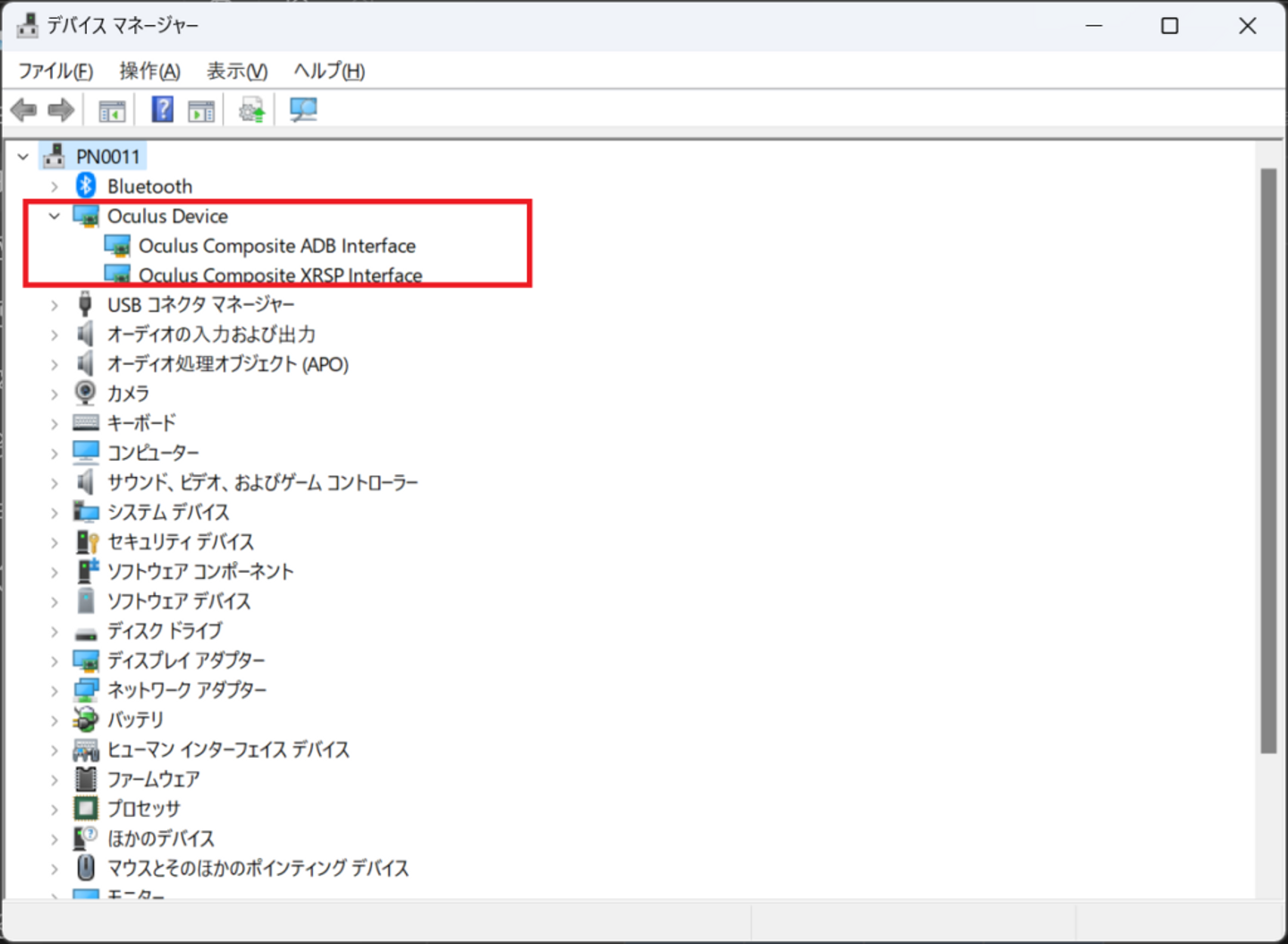Click the webcam icon for カメラ

(x=85, y=393)
